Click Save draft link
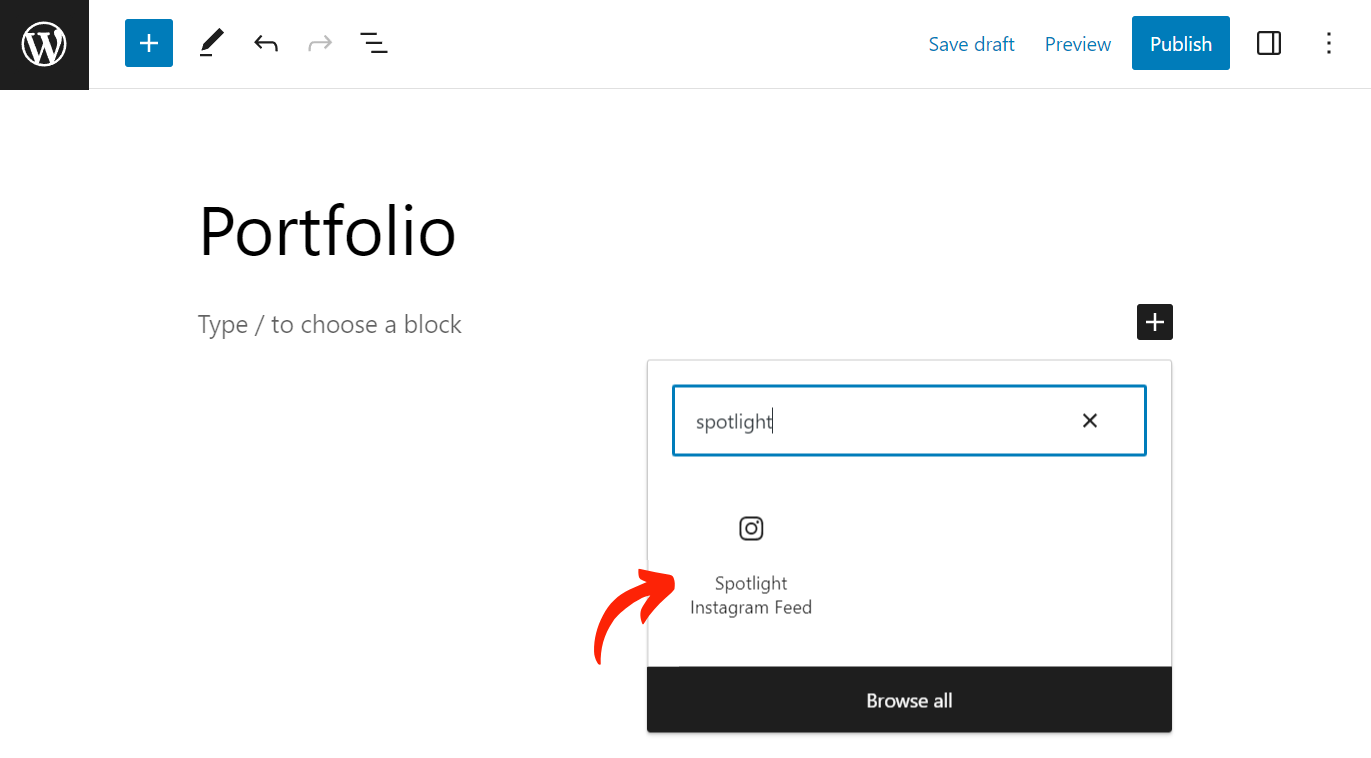The image size is (1371, 758). pos(971,44)
